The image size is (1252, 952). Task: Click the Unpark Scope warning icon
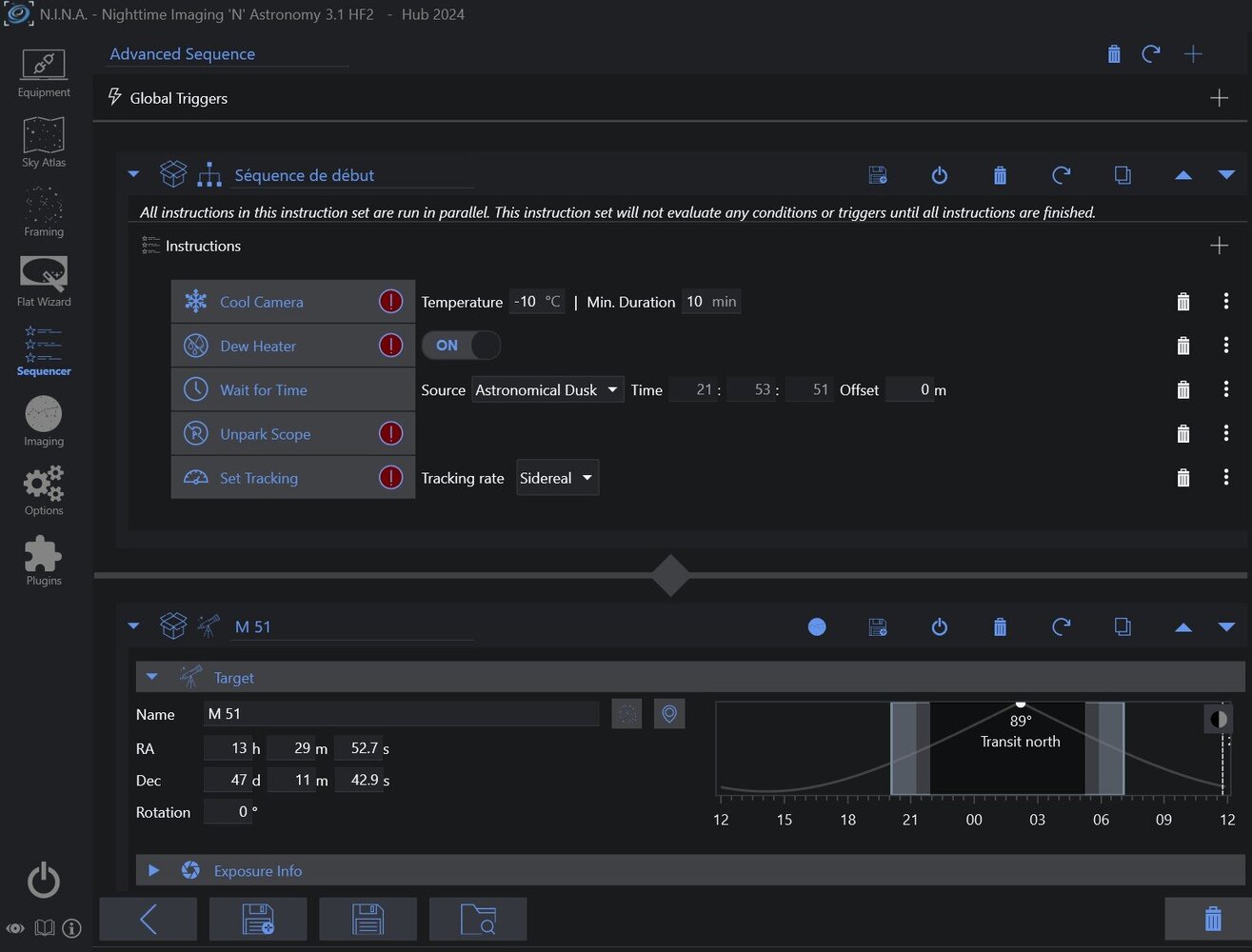pyautogui.click(x=390, y=434)
